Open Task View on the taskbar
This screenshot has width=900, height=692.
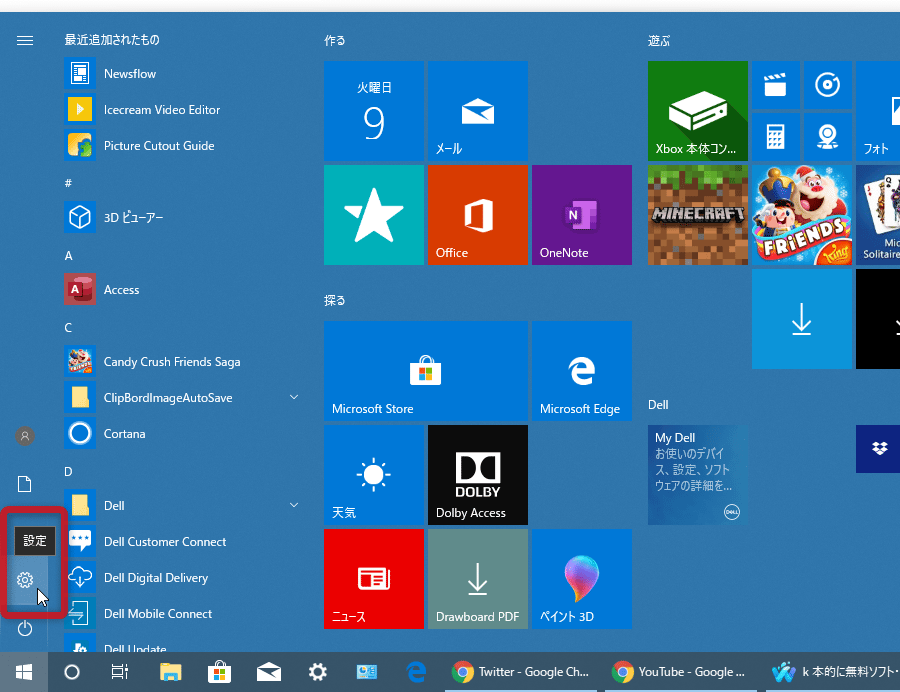119,672
